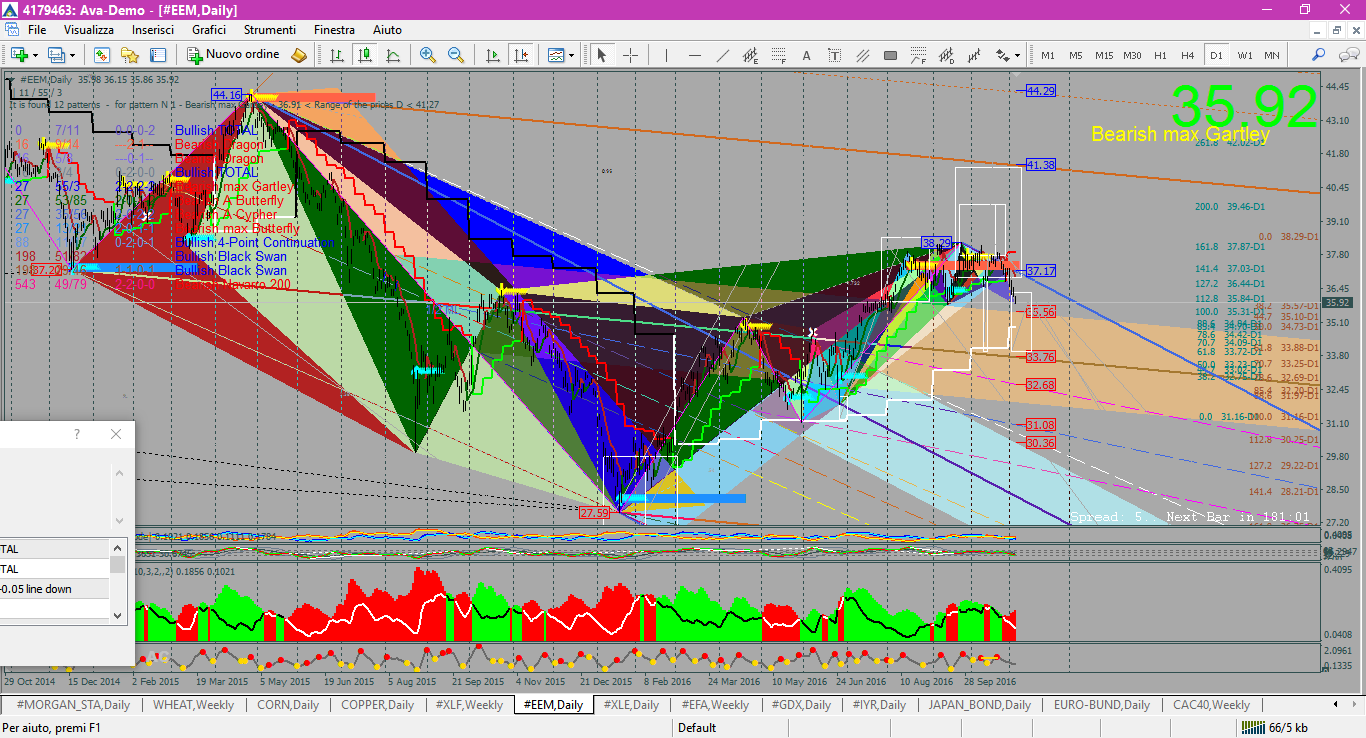Switch chart to candlesticks mode

click(365, 55)
